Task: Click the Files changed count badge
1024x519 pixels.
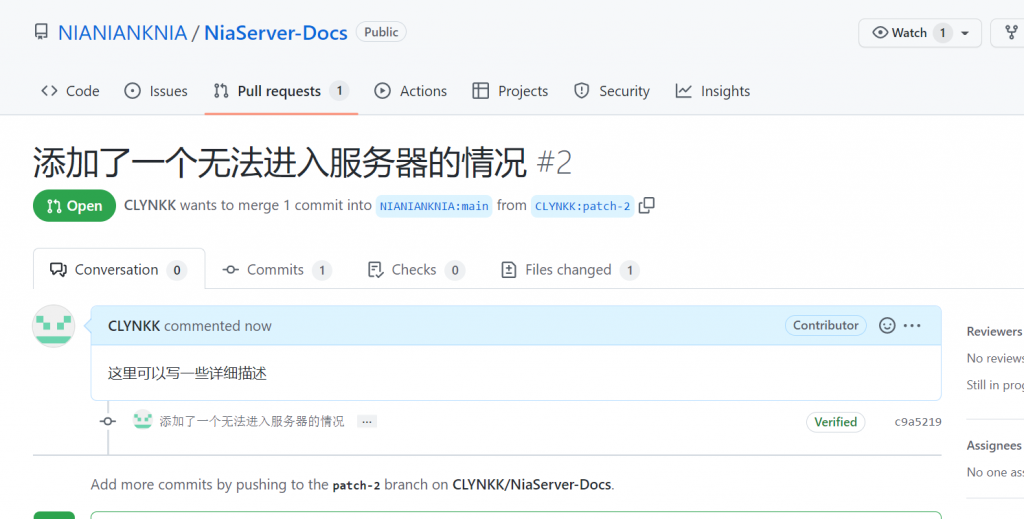Action: point(630,270)
